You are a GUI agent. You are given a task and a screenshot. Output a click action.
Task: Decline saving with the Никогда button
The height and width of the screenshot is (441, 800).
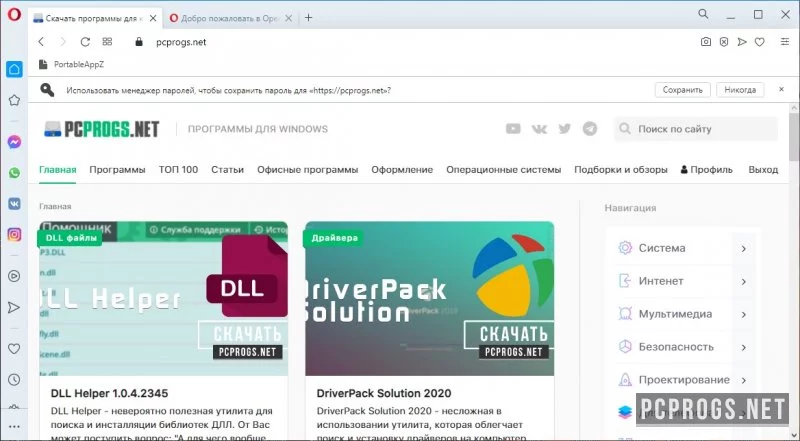point(740,90)
